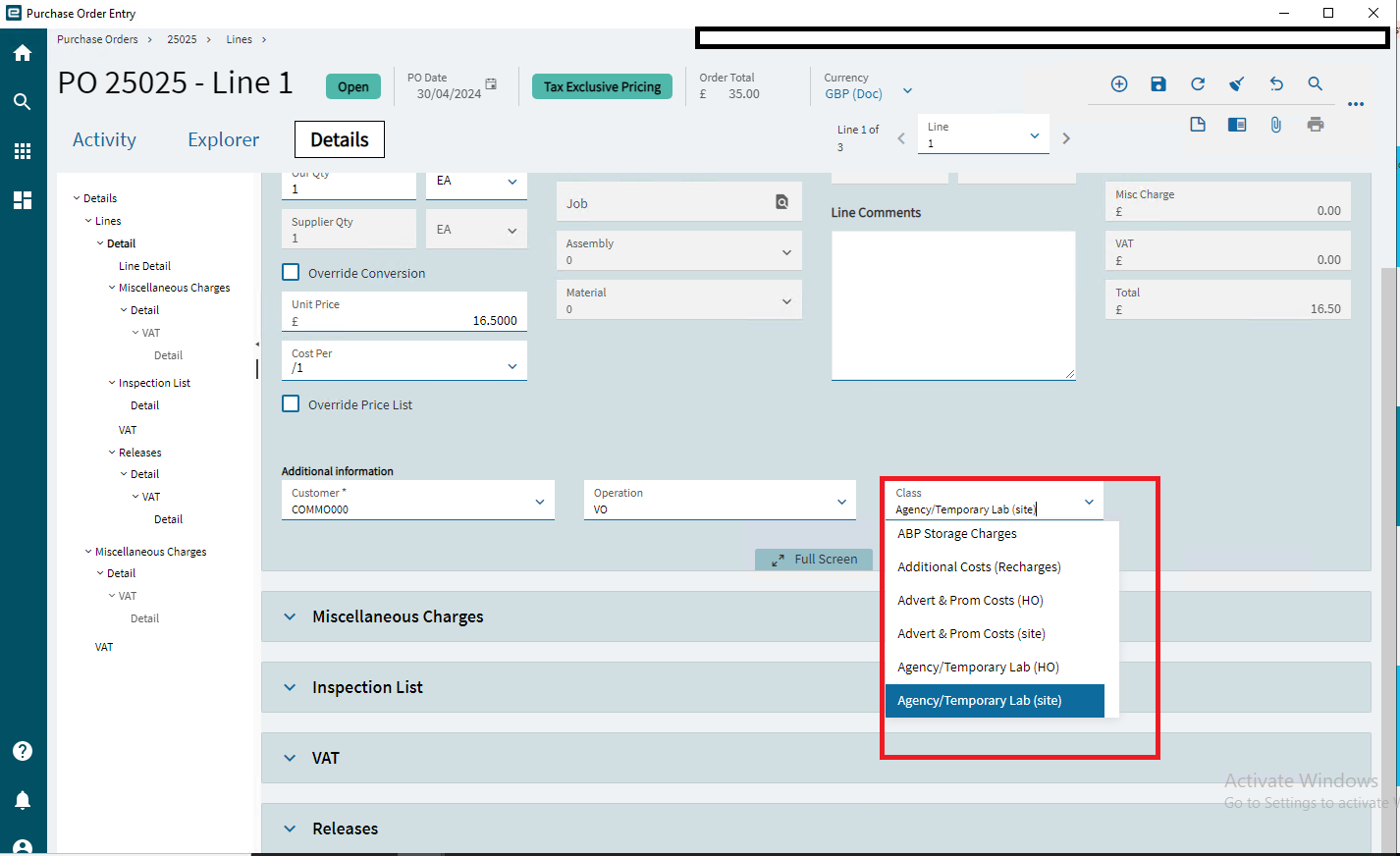Go to Home from the sidebar

23,53
